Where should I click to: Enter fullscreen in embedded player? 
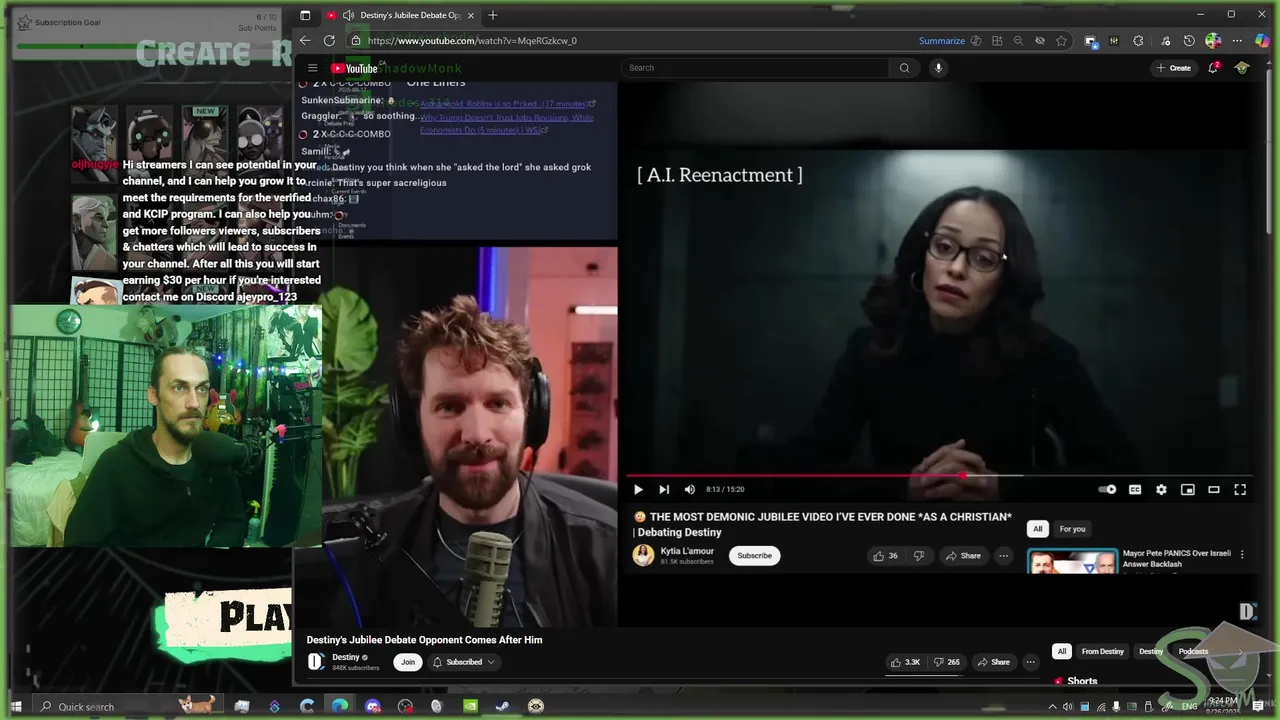tap(1240, 489)
